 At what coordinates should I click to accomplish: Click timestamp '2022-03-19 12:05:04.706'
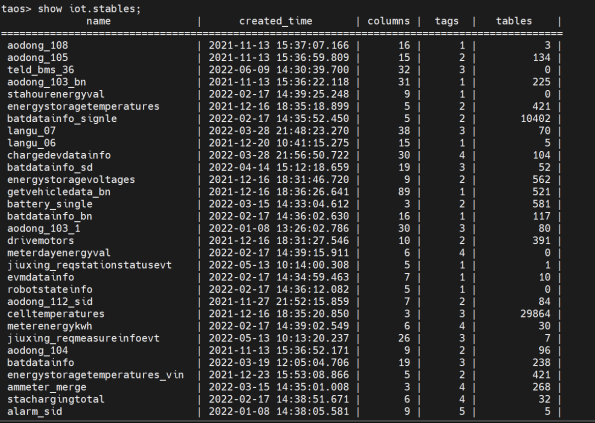(x=279, y=362)
